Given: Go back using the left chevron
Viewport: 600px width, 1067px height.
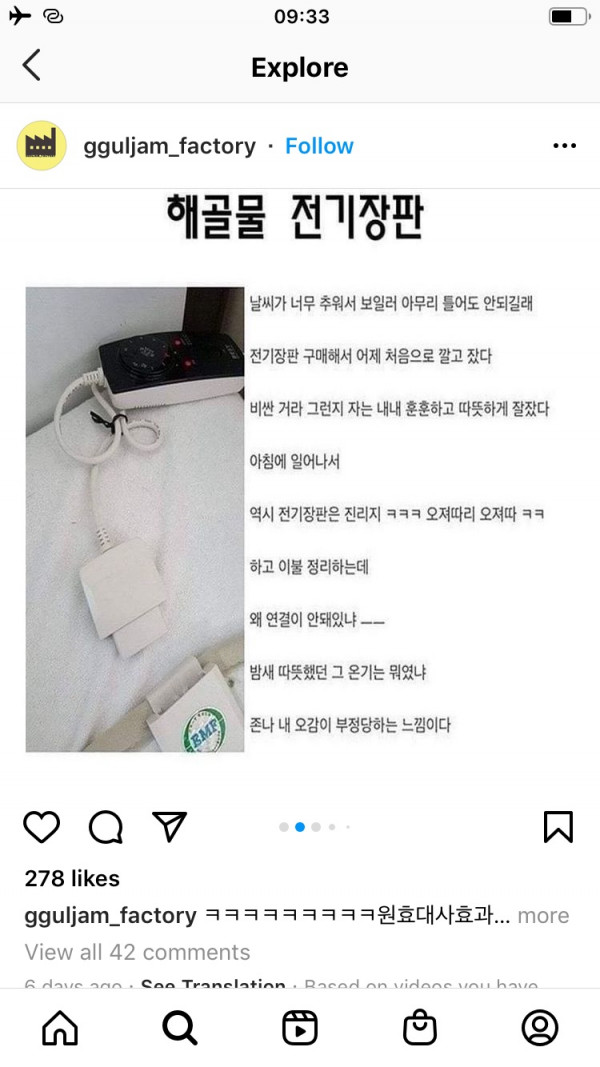Looking at the screenshot, I should click(31, 66).
